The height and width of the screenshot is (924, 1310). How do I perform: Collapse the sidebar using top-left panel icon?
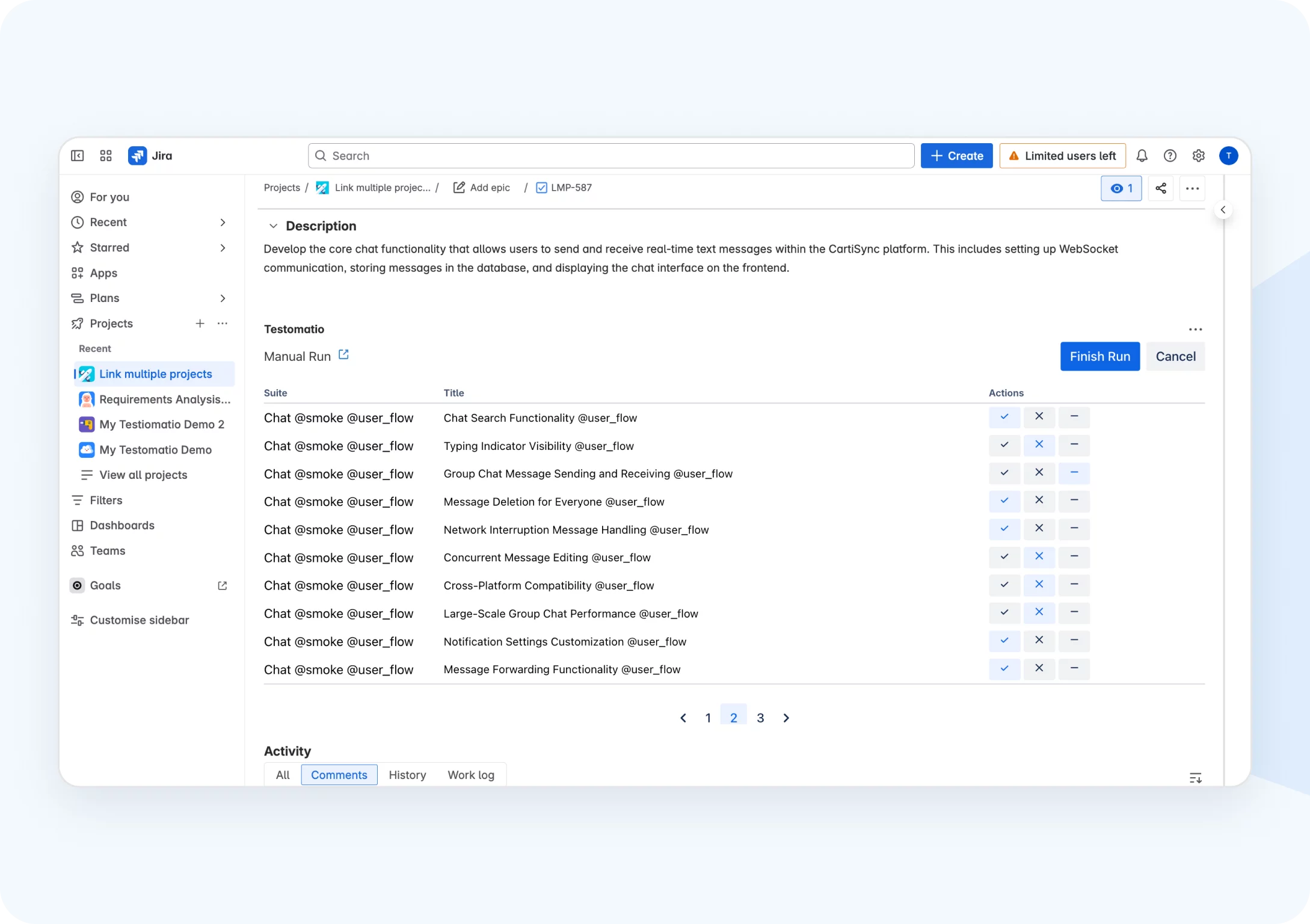[78, 156]
